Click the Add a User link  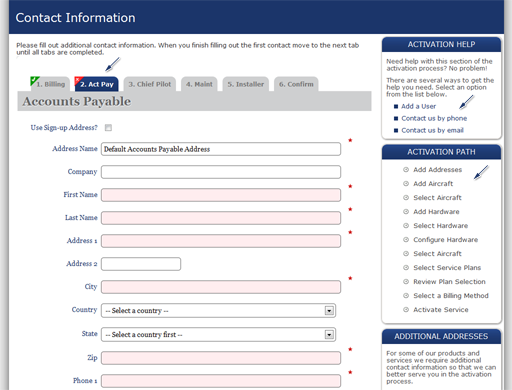click(418, 106)
